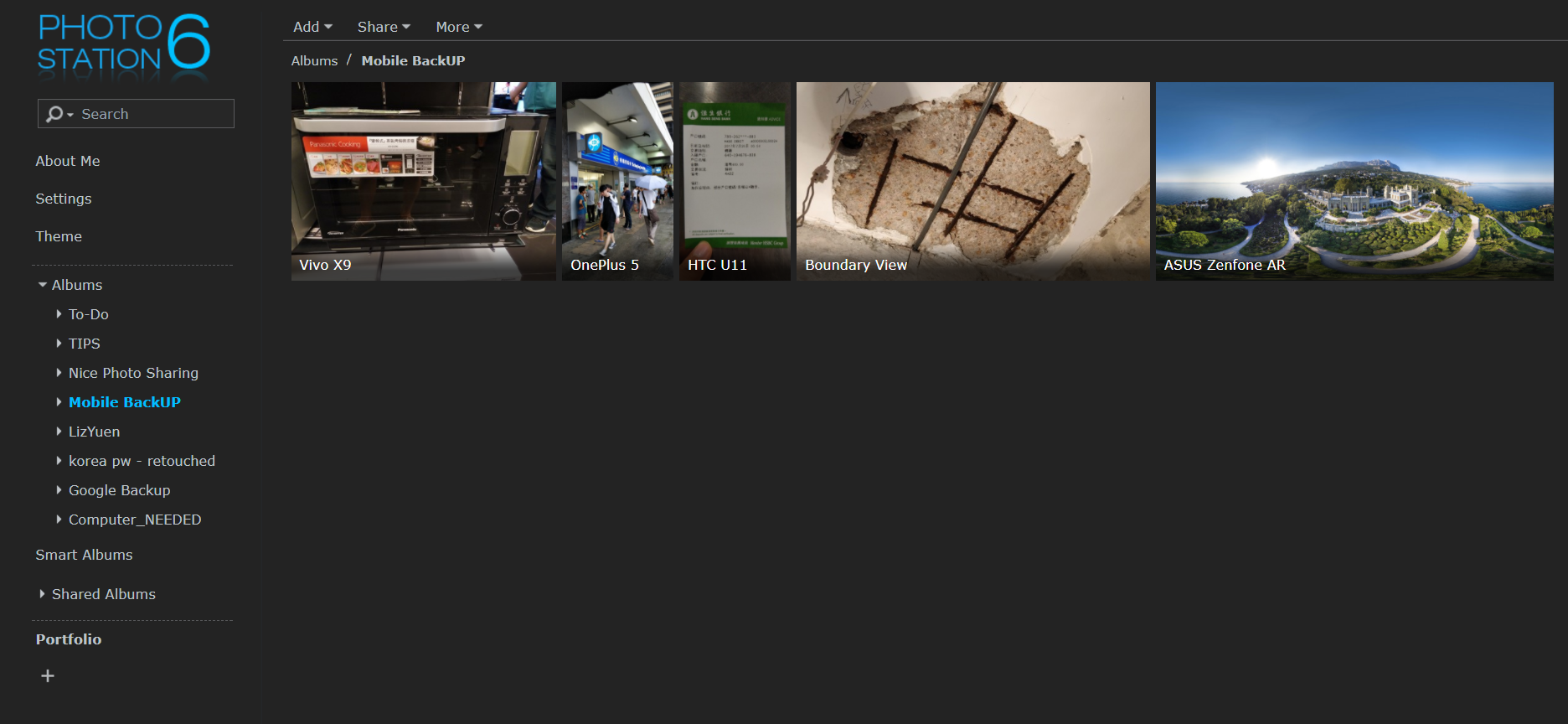The width and height of the screenshot is (1568, 724).
Task: Open the ASUS Zenfone AR album thumbnail
Action: [x=1354, y=181]
